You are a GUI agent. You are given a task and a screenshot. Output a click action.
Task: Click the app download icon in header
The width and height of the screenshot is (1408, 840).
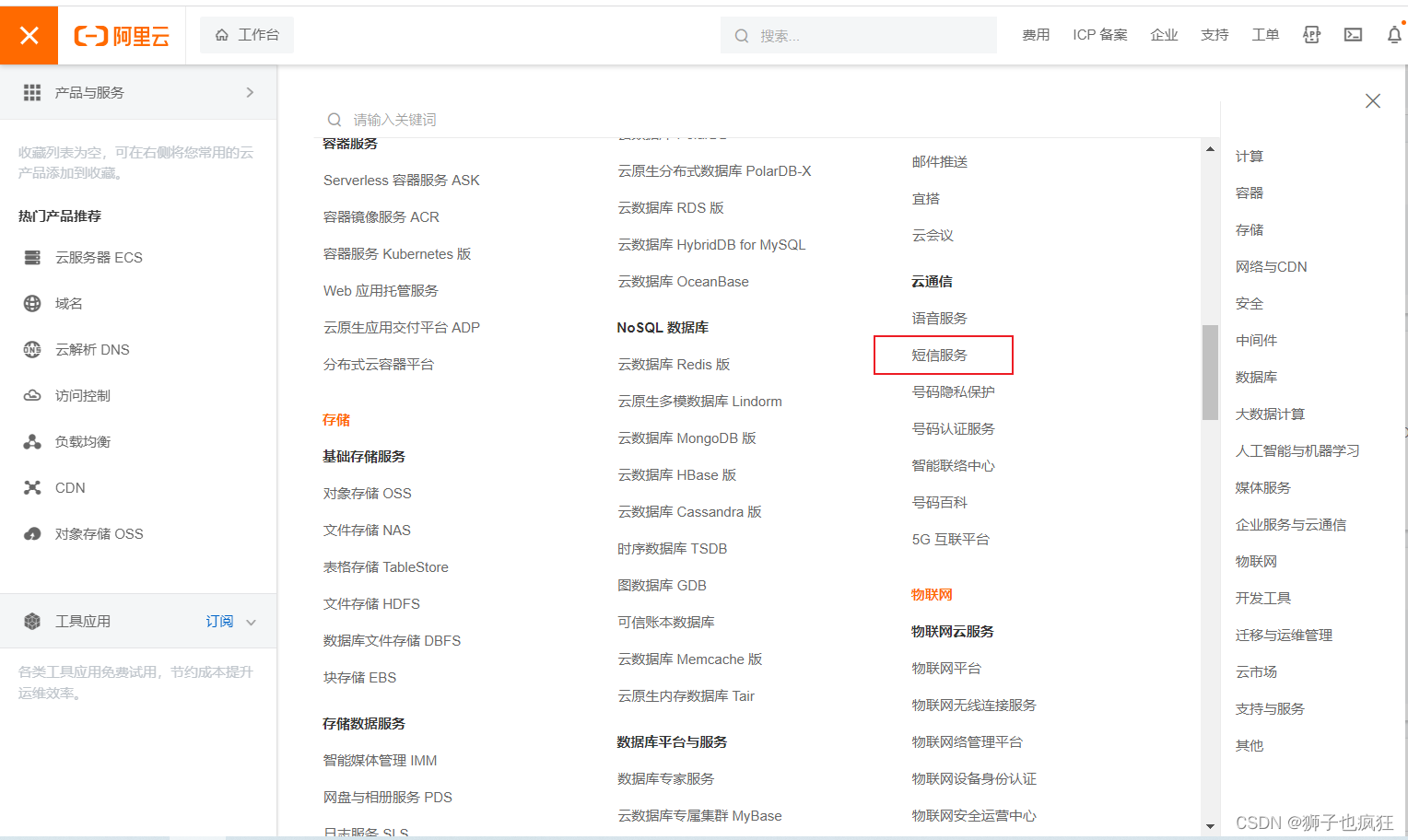tap(1312, 35)
